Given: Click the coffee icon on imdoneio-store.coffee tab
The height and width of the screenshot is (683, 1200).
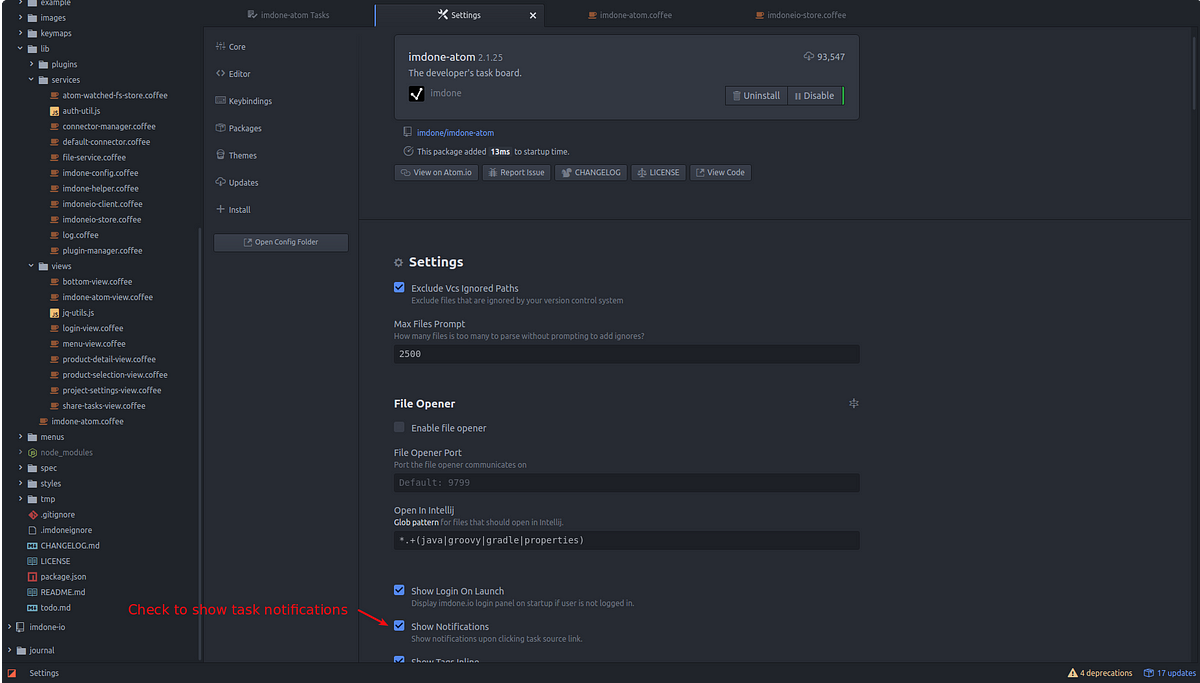Looking at the screenshot, I should [x=759, y=15].
